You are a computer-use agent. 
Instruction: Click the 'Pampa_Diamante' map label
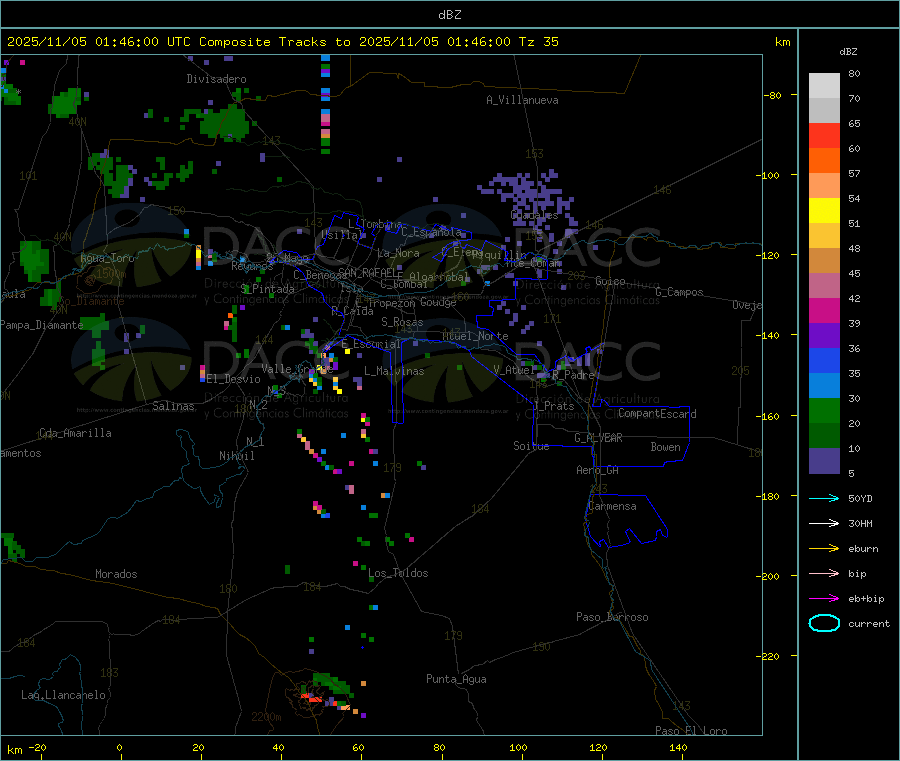(x=41, y=325)
